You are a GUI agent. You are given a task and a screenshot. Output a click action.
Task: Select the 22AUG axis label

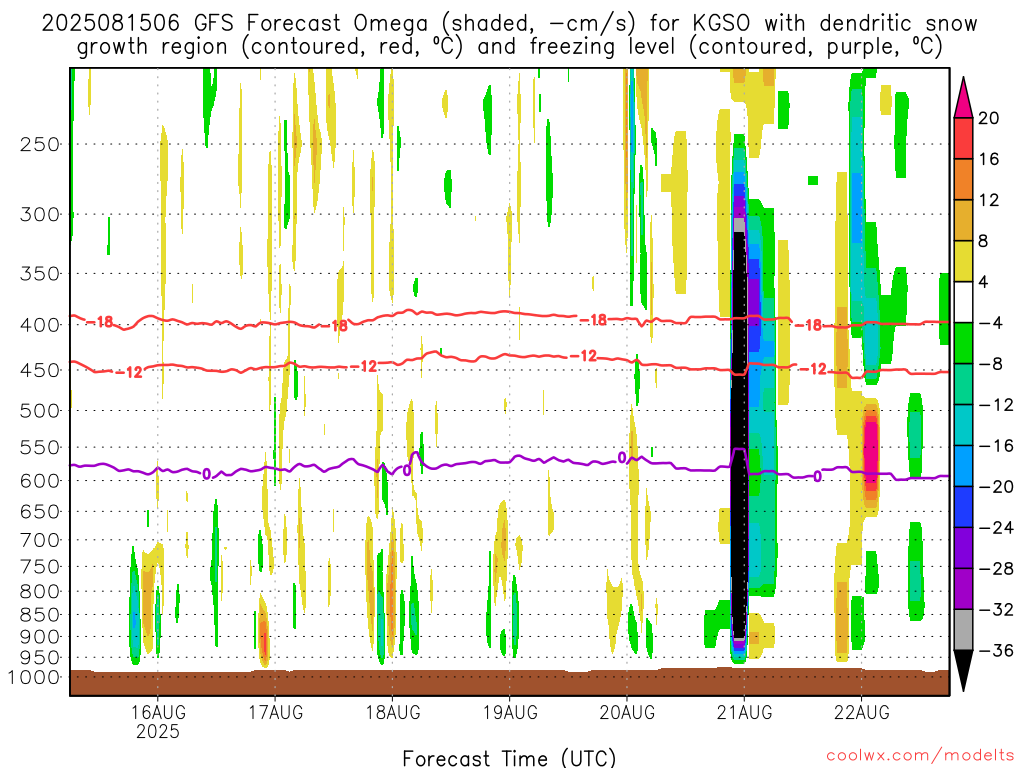[861, 712]
